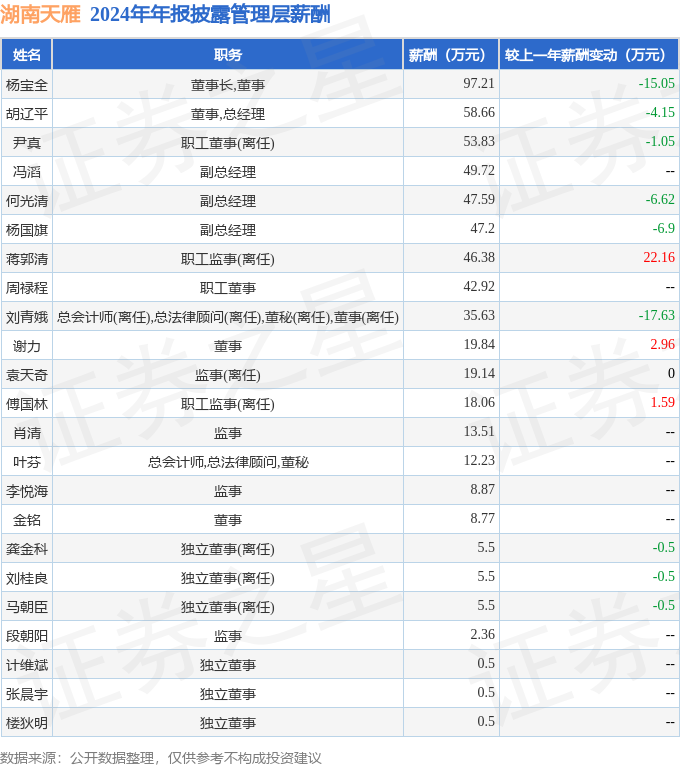Select the salary value 12.23

coord(479,460)
